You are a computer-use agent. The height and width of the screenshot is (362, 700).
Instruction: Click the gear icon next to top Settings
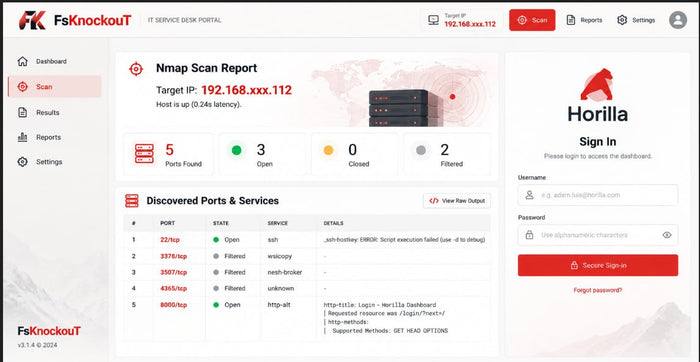(x=622, y=20)
